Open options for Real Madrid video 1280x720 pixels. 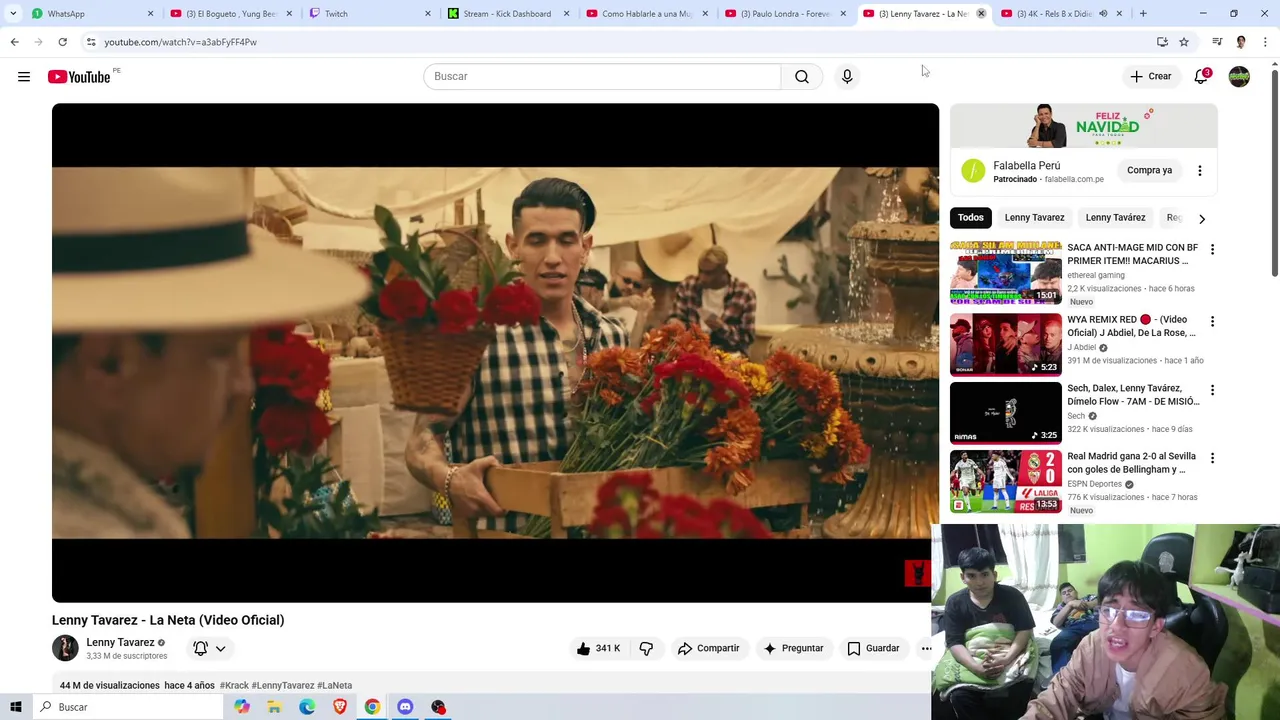click(x=1212, y=458)
